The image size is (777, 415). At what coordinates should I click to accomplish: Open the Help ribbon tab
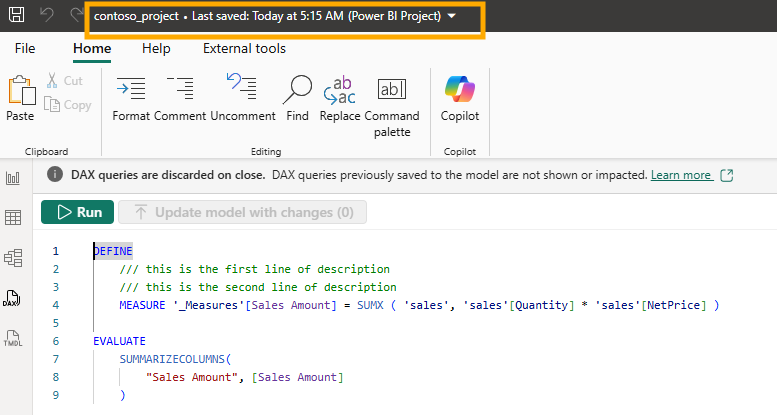pyautogui.click(x=156, y=48)
